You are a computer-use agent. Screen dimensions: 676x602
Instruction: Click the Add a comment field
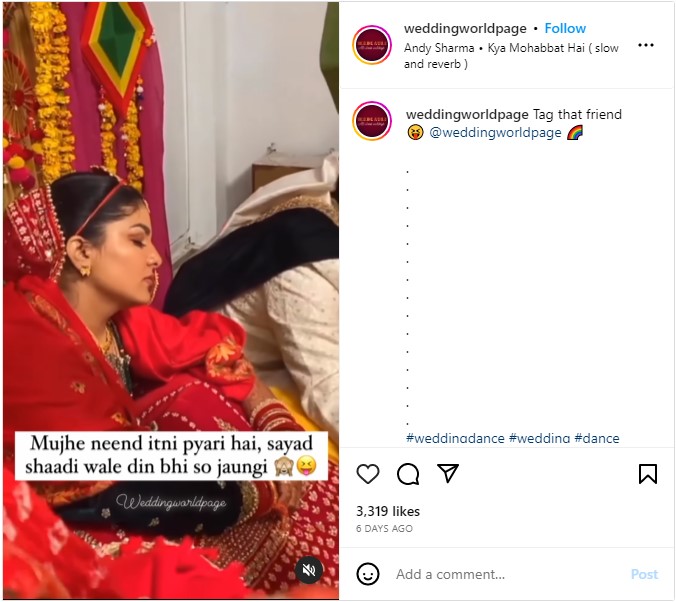point(509,574)
